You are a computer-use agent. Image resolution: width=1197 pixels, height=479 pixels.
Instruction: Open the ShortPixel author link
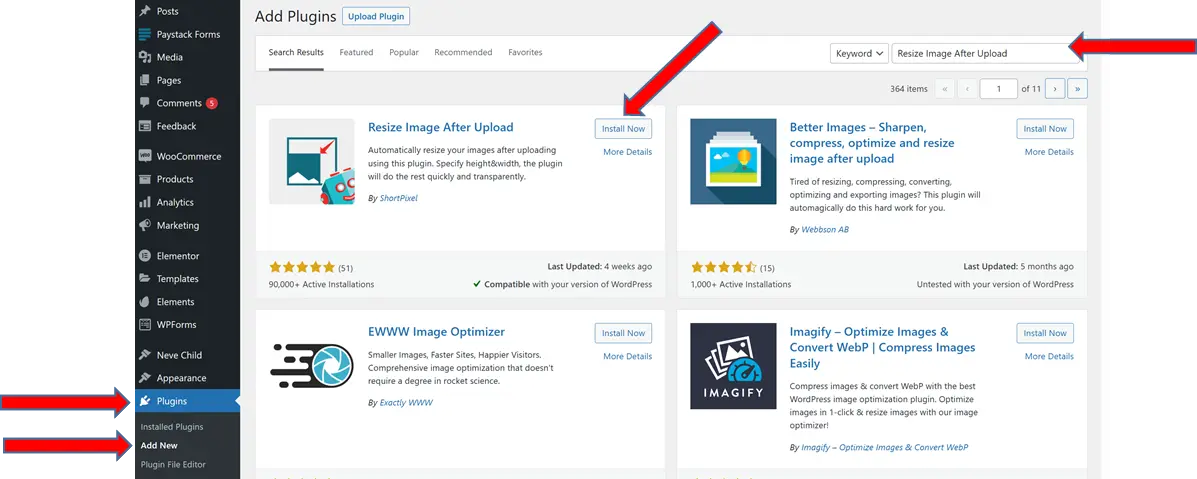tap(398, 198)
